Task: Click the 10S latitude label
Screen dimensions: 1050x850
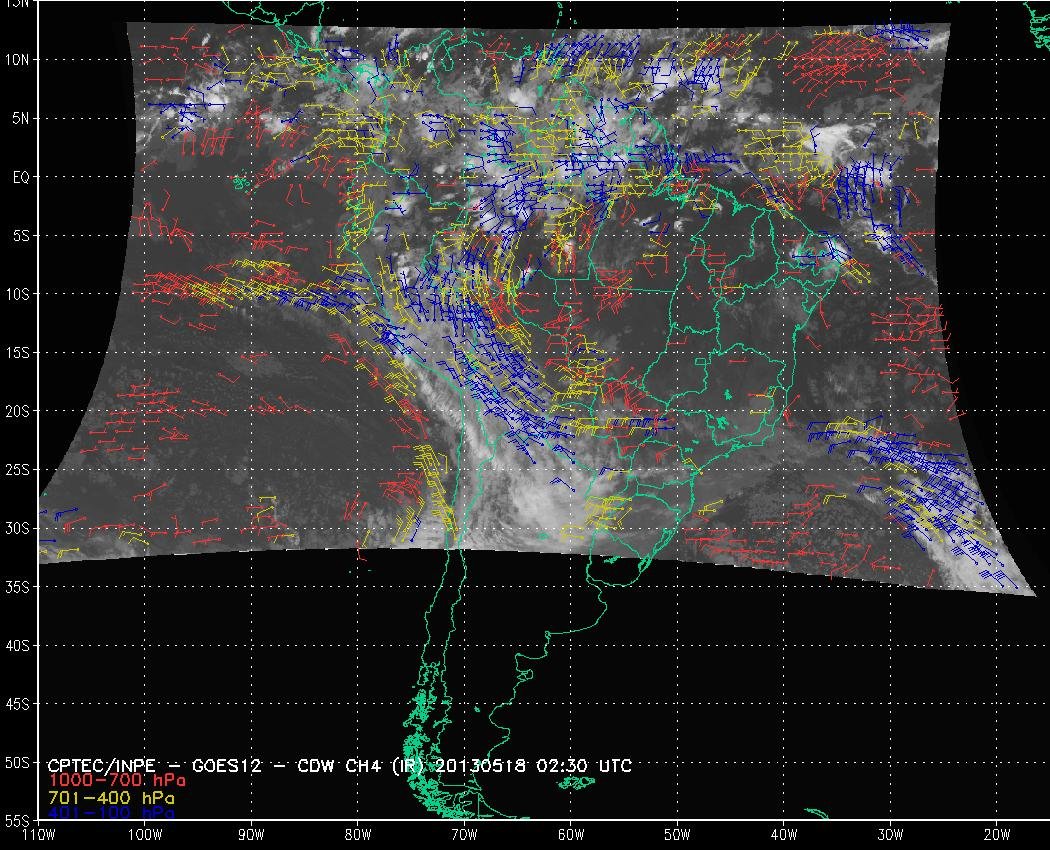Action: 17,294
